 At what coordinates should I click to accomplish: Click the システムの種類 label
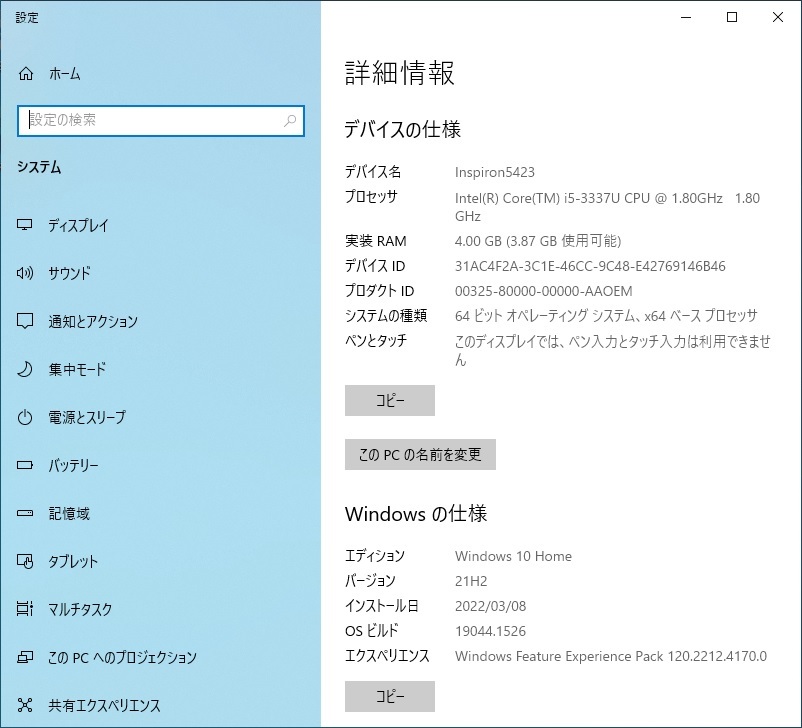386,316
